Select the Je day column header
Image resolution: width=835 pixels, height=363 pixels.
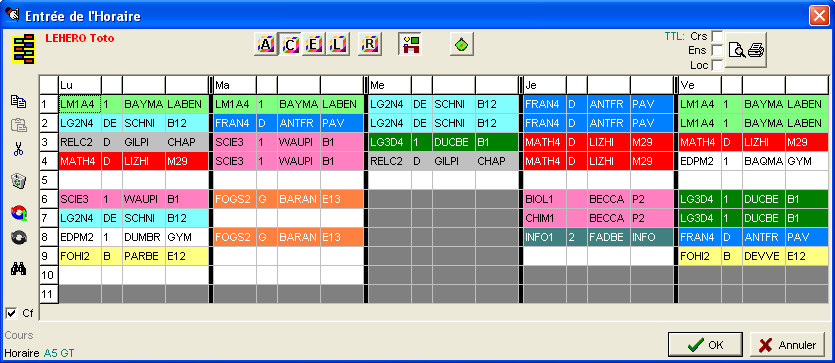(x=545, y=85)
